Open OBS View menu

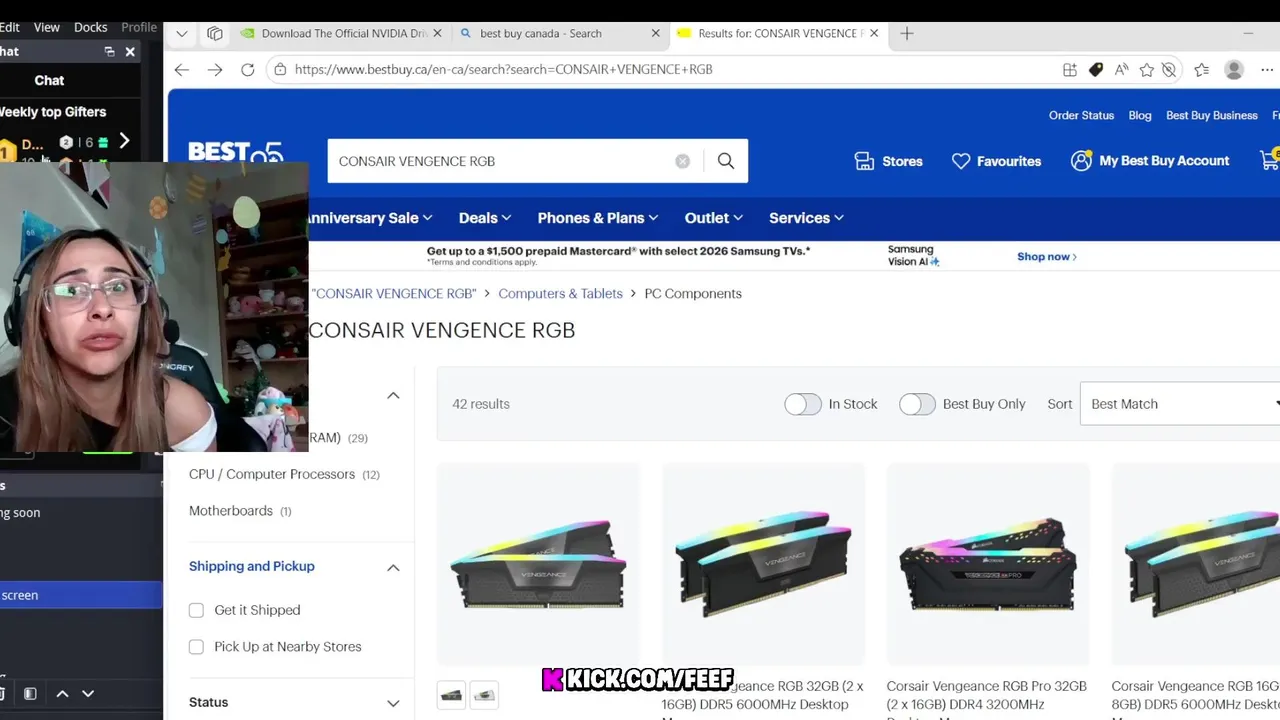click(x=47, y=27)
